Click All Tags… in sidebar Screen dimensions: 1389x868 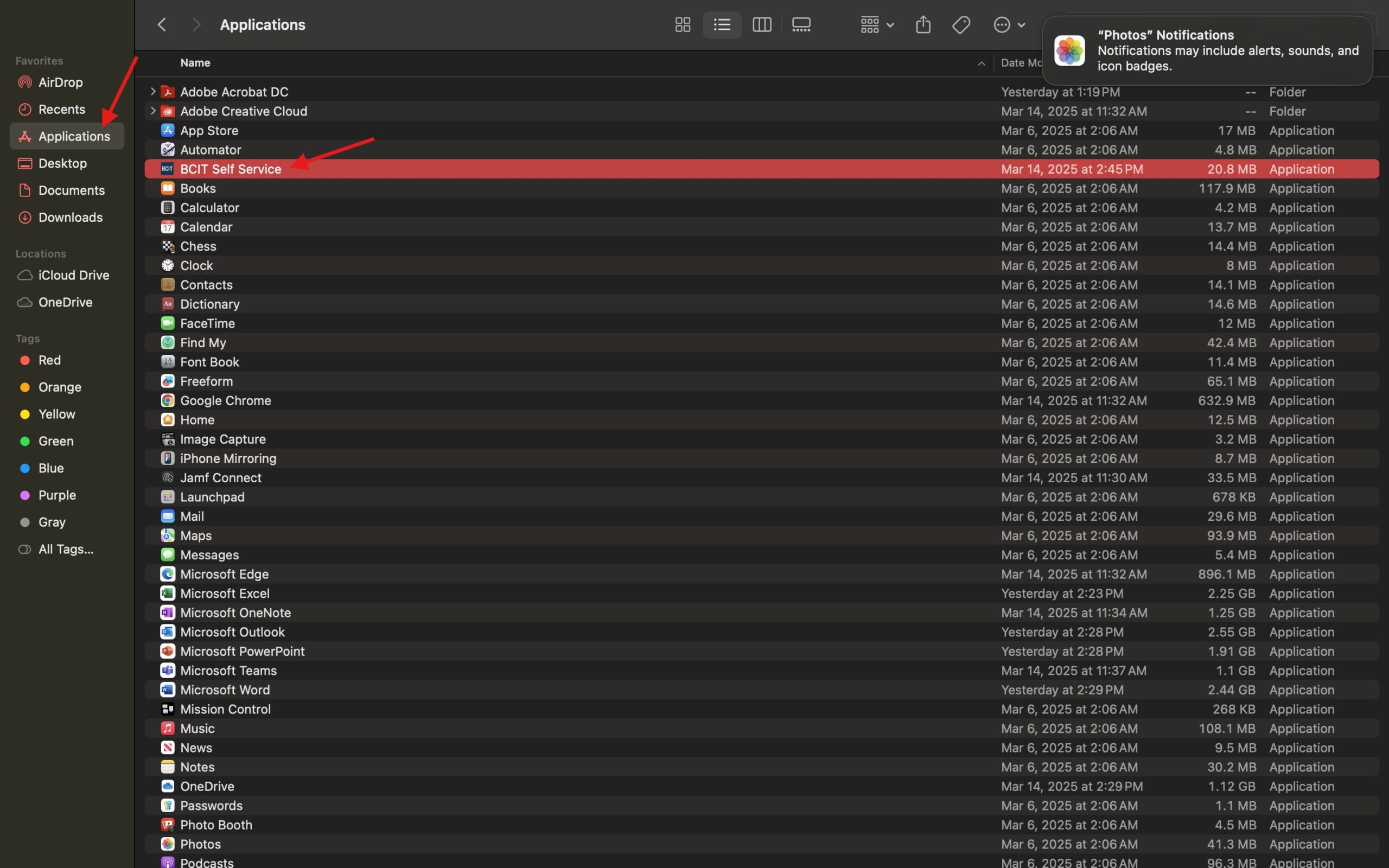[x=66, y=549]
